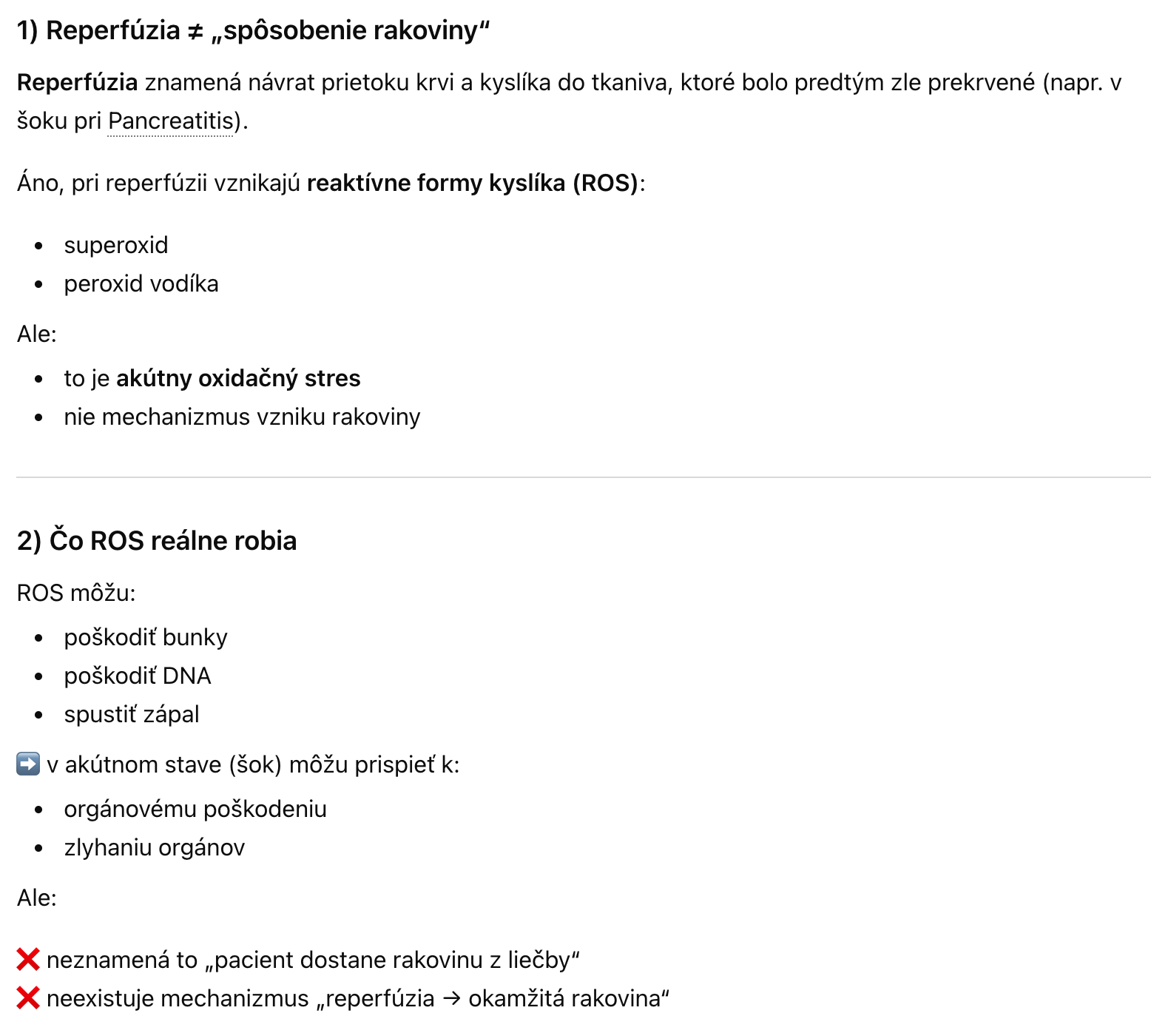Click the bold text 'akútny oxidačný stres'
1151x1036 pixels.
pyautogui.click(x=238, y=378)
